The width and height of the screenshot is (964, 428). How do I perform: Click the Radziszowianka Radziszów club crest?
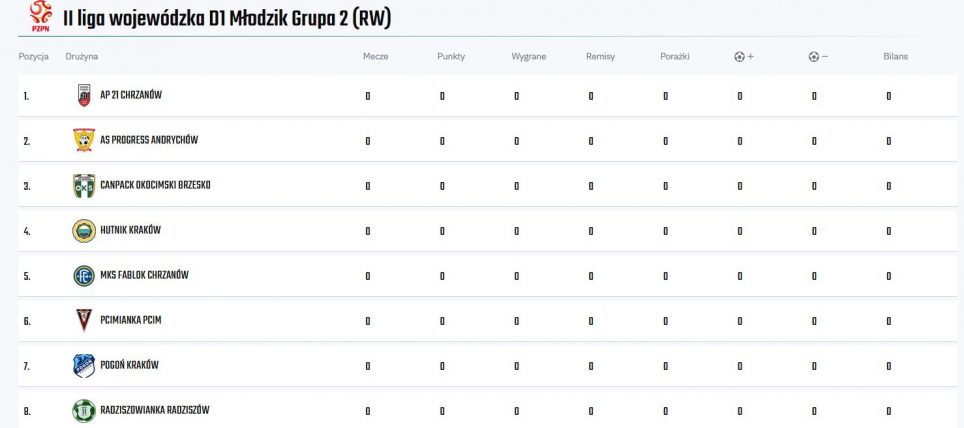(x=84, y=410)
